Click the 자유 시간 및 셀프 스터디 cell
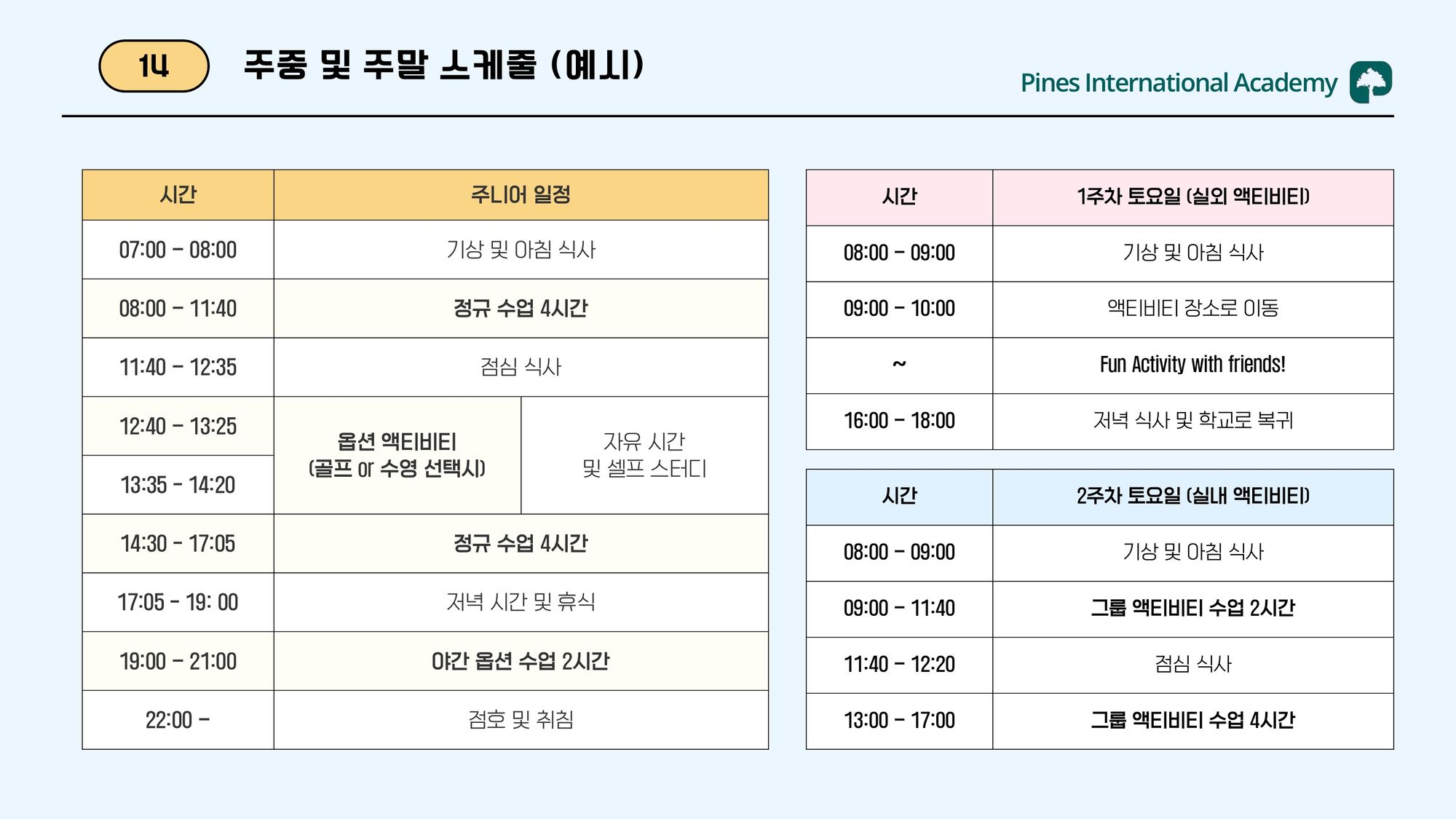The width and height of the screenshot is (1456, 819). (644, 455)
